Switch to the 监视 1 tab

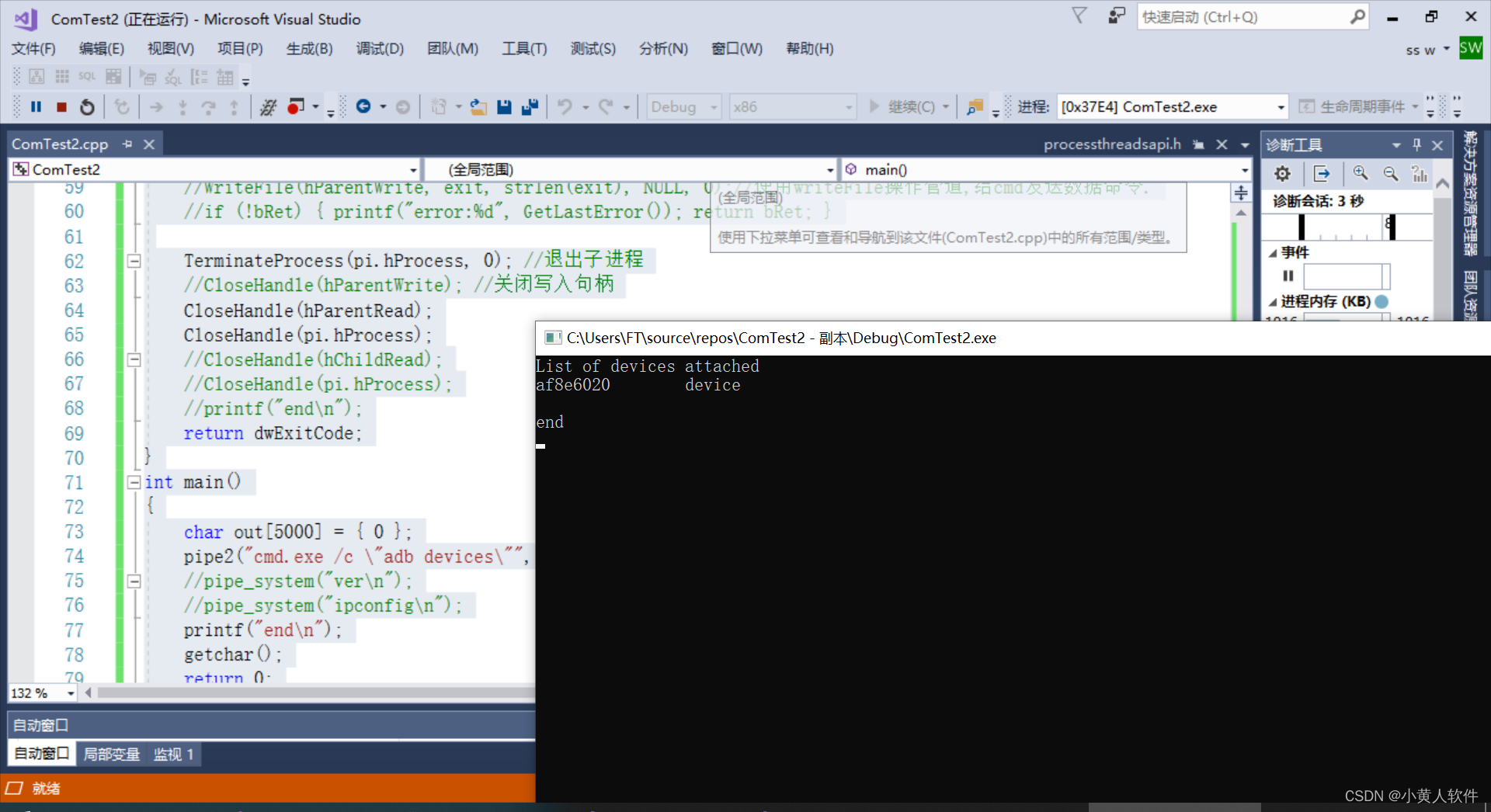click(173, 754)
